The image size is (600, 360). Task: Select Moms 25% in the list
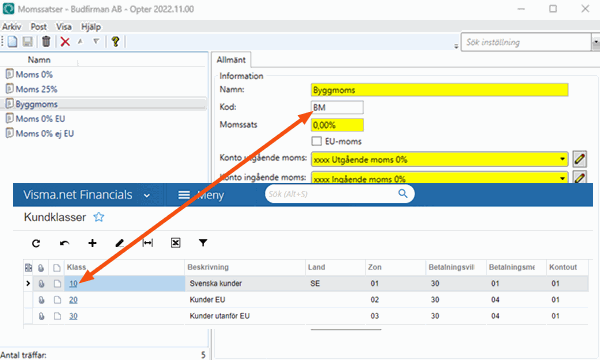tap(36, 89)
